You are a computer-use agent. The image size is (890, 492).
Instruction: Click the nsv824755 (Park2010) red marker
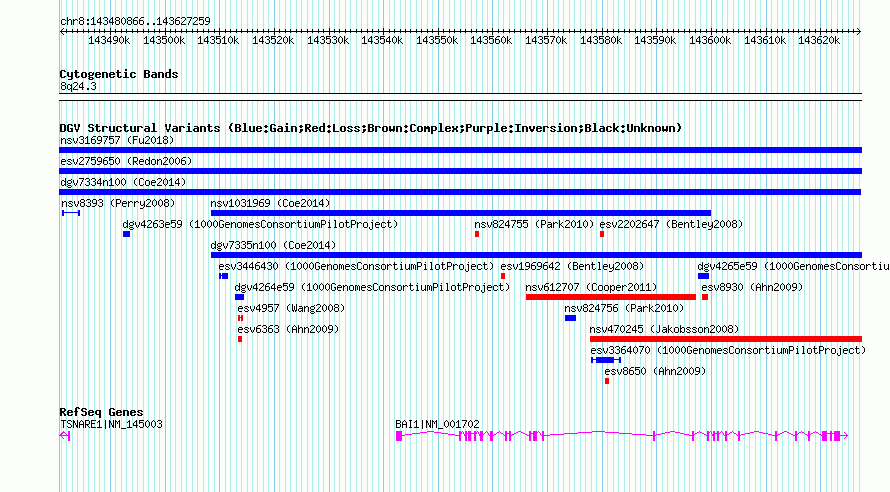[x=477, y=234]
